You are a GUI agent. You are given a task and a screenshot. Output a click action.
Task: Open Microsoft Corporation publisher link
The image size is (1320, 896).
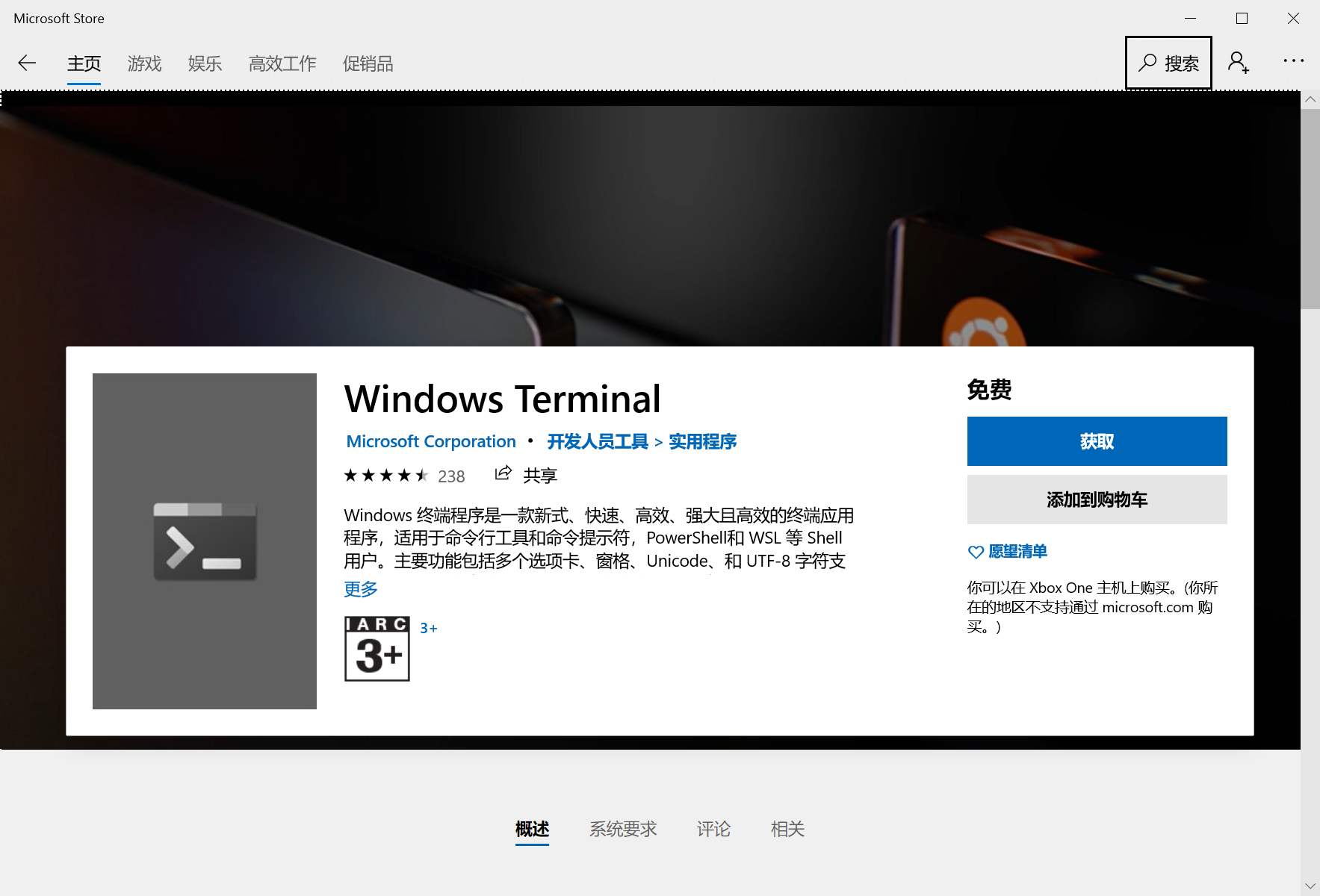(431, 441)
